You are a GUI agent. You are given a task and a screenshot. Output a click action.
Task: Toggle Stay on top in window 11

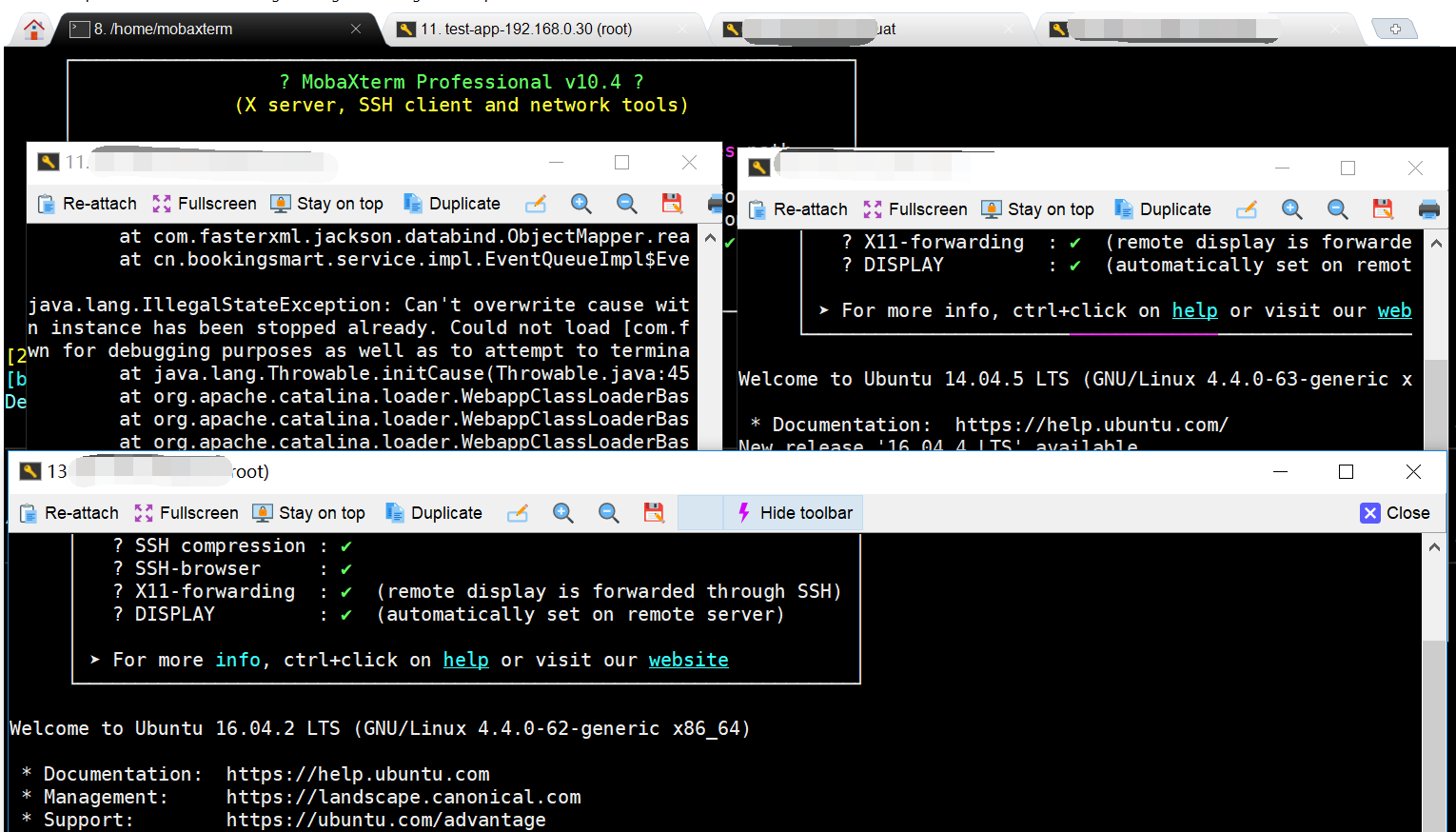[327, 204]
